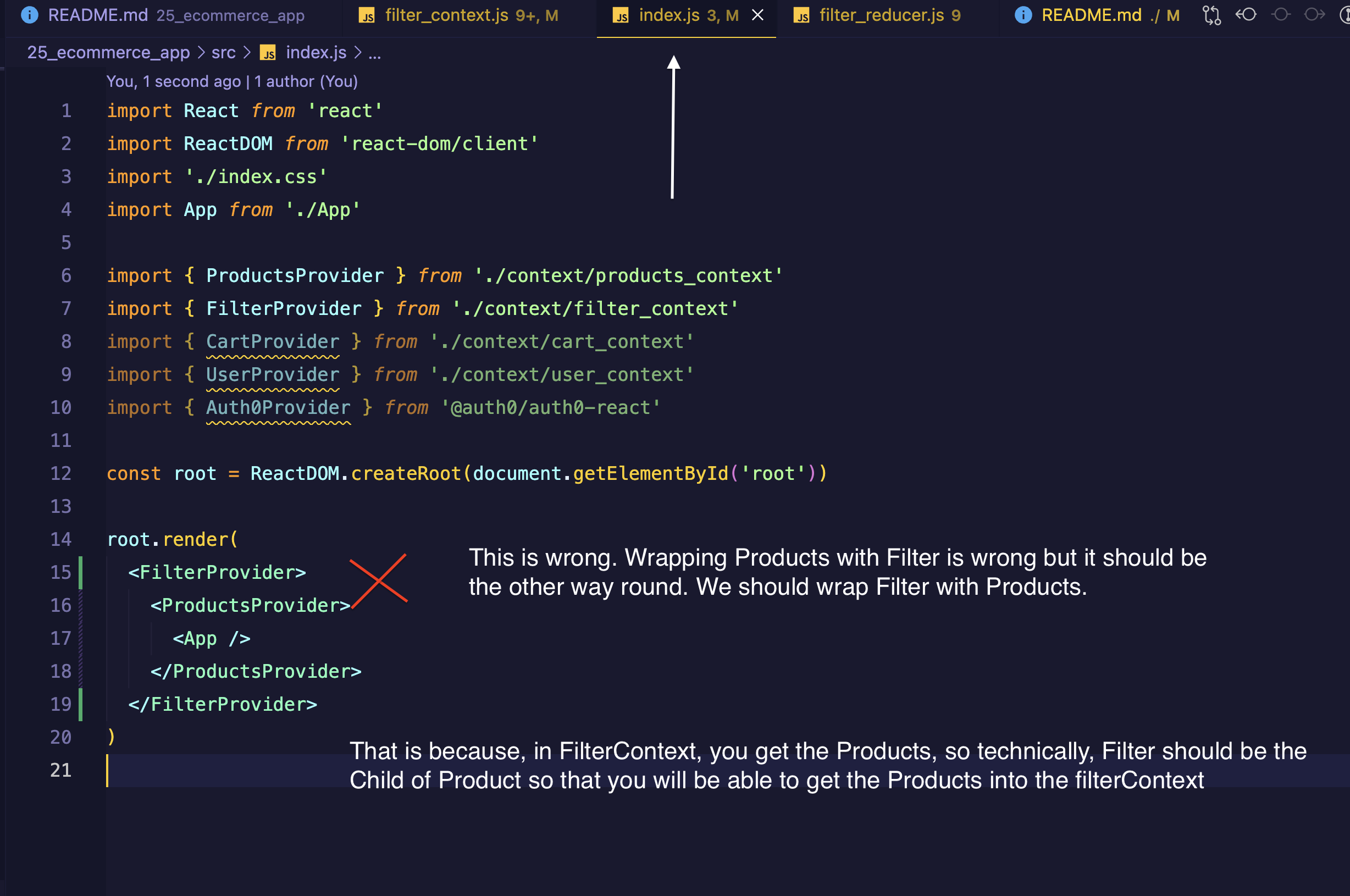Expand the breadcrumb ellipsis symbol list
1350x896 pixels.
tap(374, 53)
